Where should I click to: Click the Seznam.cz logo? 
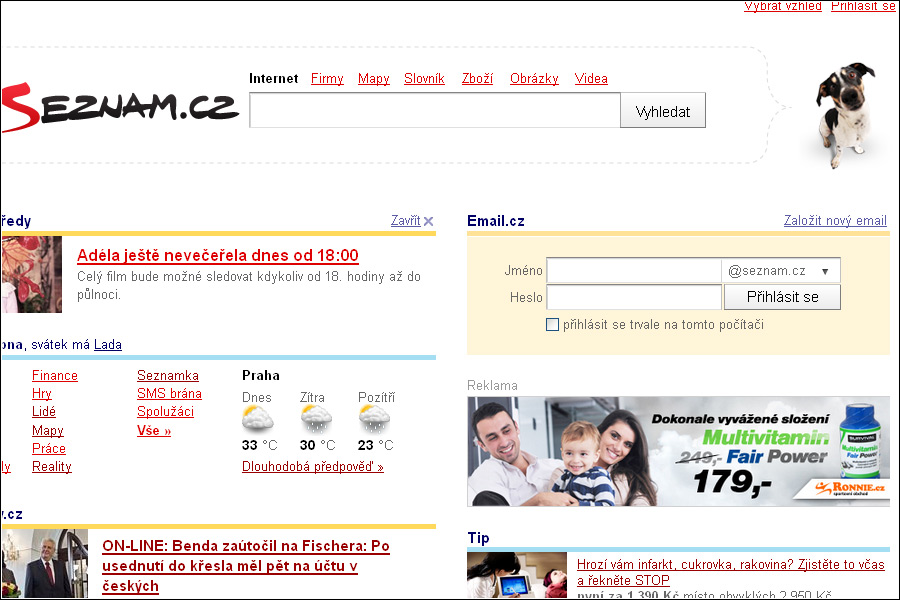coord(119,107)
